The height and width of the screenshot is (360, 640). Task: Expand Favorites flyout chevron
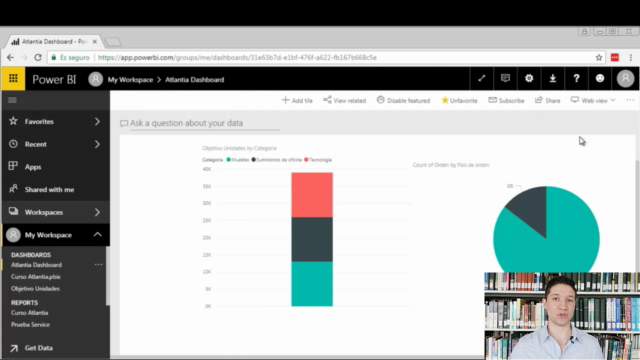(x=97, y=121)
